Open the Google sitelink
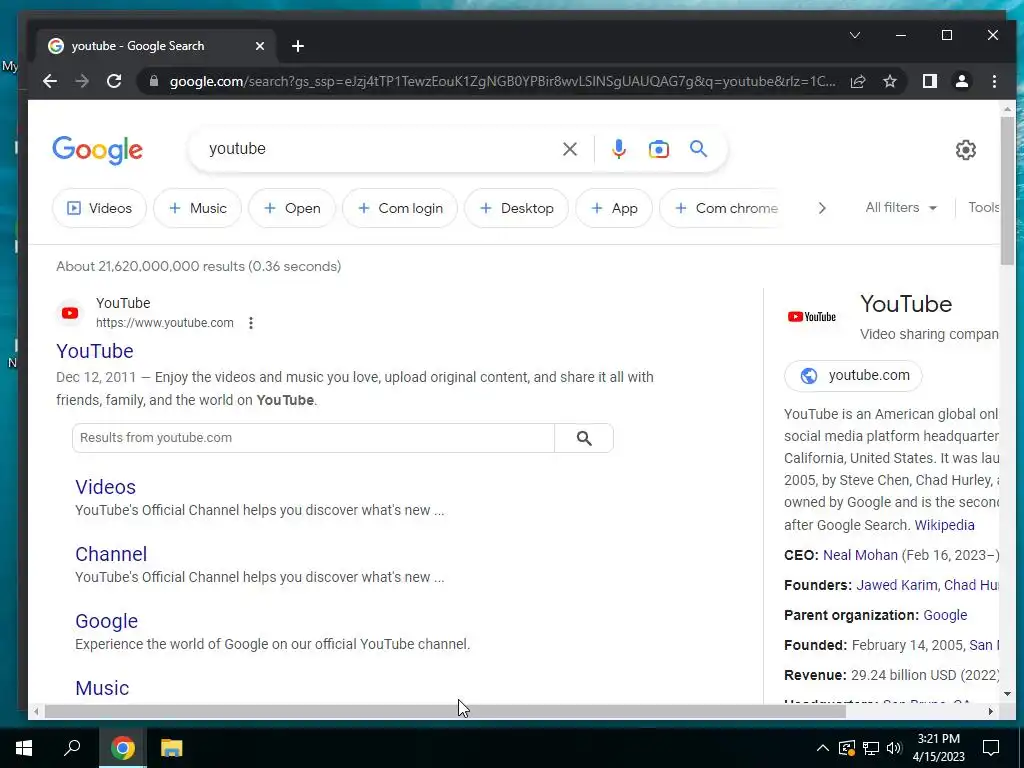This screenshot has width=1024, height=768. (x=106, y=621)
